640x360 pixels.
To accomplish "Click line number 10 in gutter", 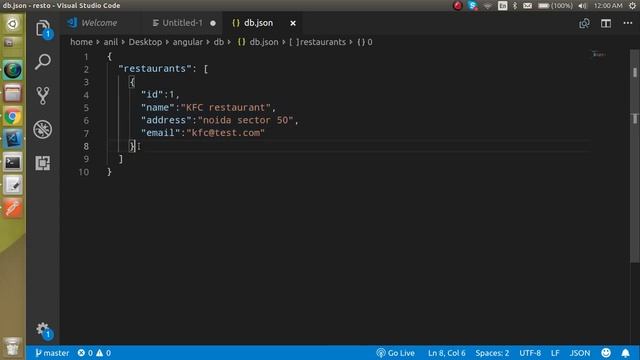I will (x=84, y=172).
